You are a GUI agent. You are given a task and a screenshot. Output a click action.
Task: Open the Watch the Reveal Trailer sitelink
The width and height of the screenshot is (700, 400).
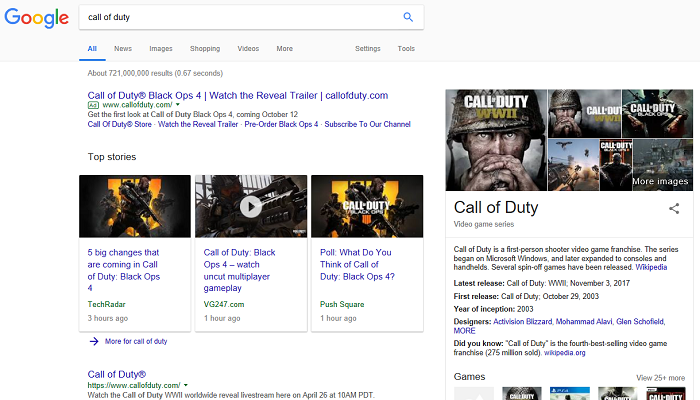coord(198,124)
